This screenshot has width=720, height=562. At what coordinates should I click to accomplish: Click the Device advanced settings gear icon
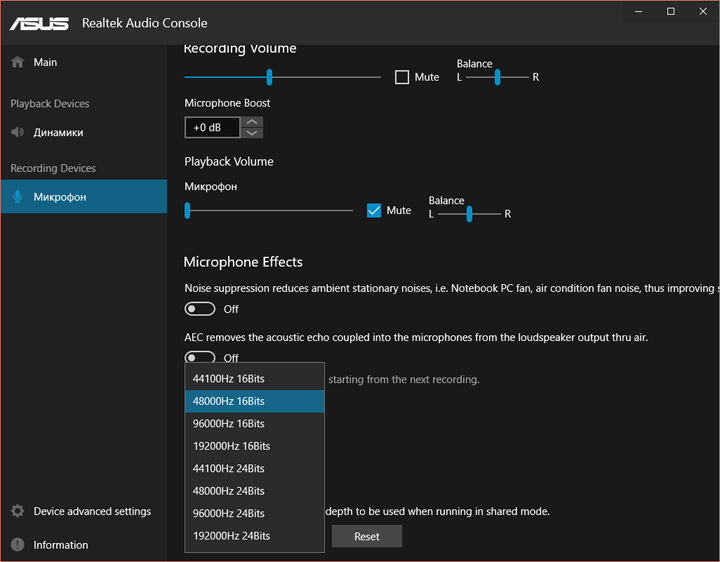coord(17,511)
